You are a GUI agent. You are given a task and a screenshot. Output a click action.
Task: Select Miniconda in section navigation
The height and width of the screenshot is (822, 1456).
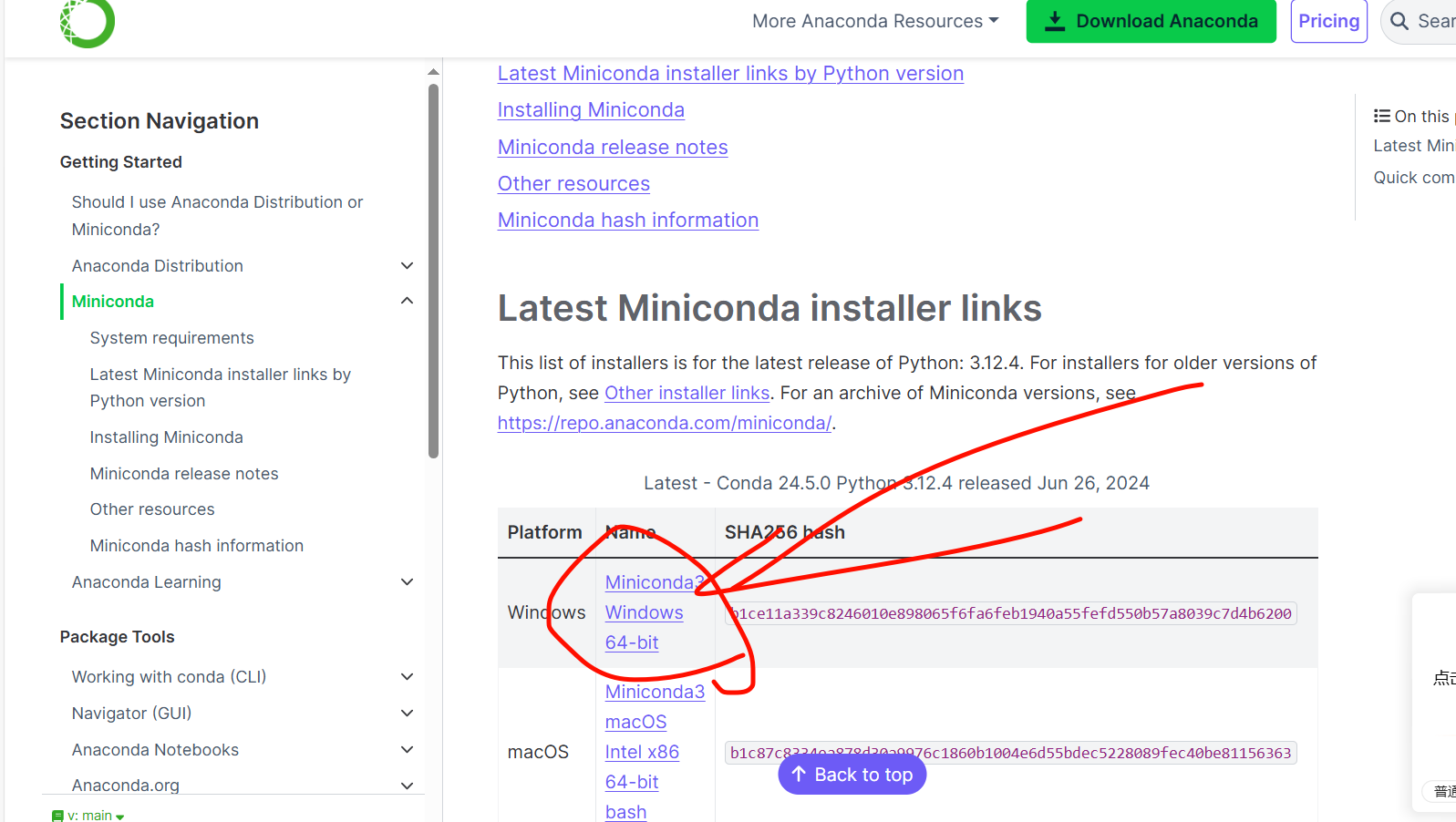[x=113, y=301]
